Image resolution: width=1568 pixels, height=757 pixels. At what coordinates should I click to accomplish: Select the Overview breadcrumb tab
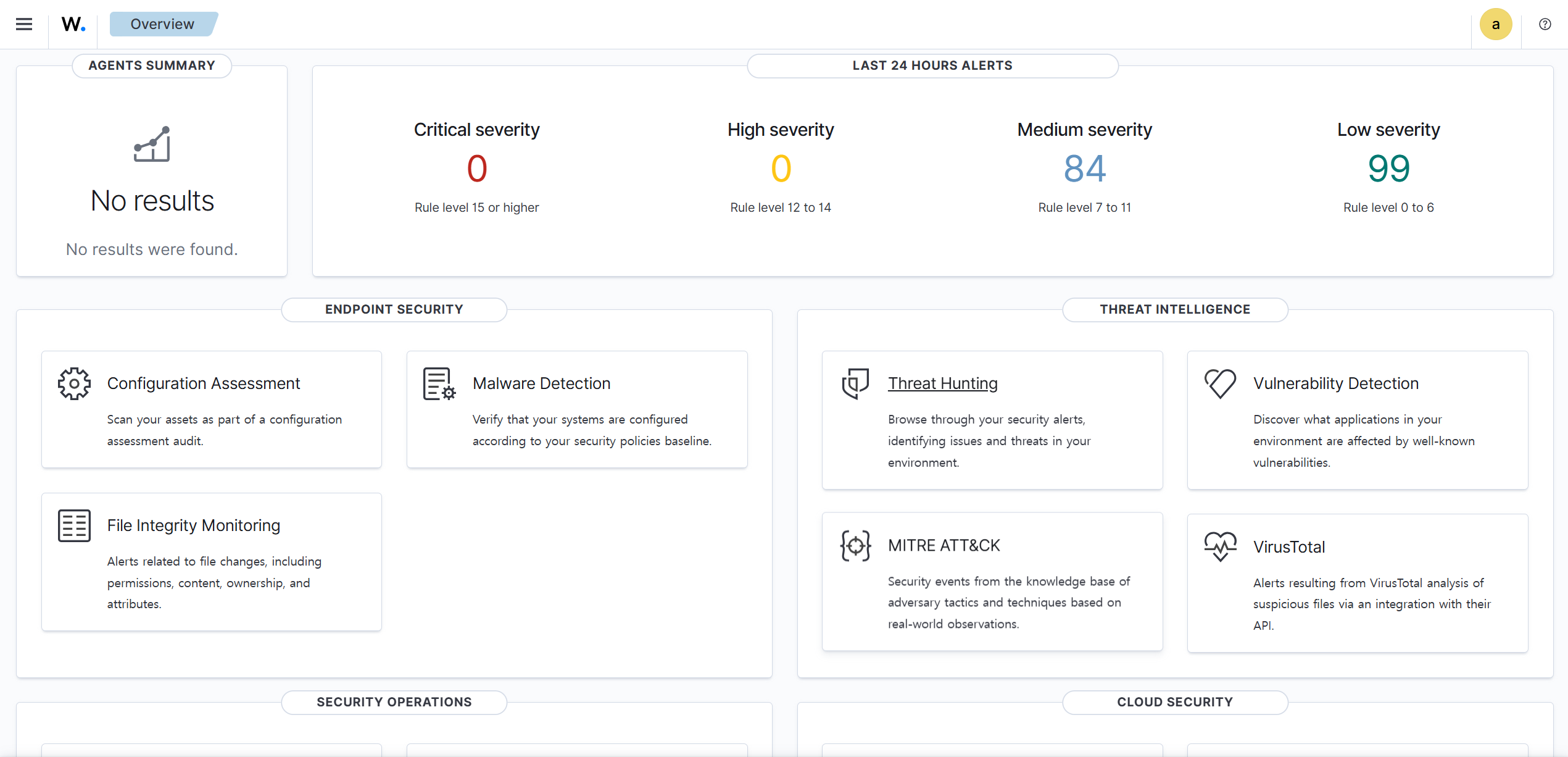pos(164,24)
